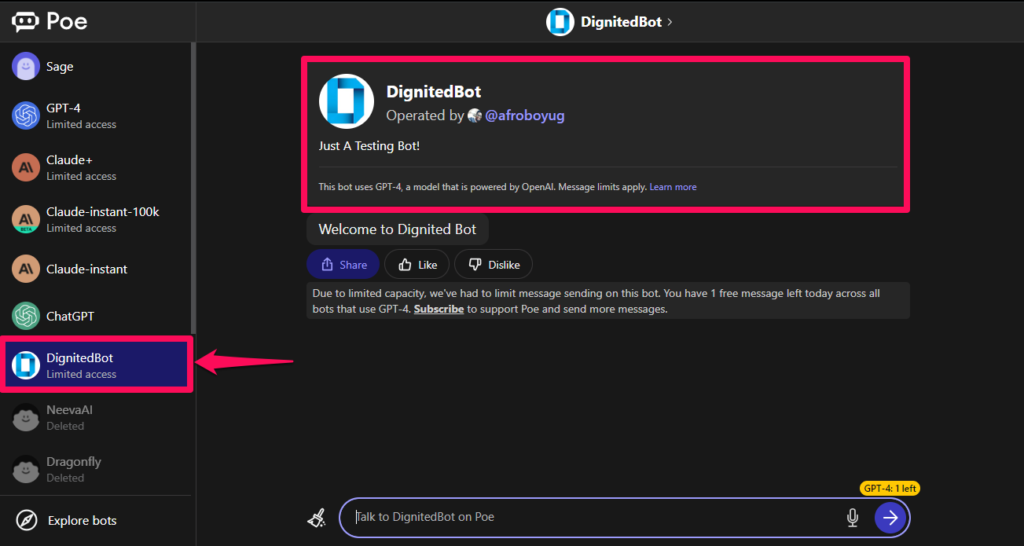Click Sage label in sidebar
Viewport: 1024px width, 546px height.
[x=59, y=67]
